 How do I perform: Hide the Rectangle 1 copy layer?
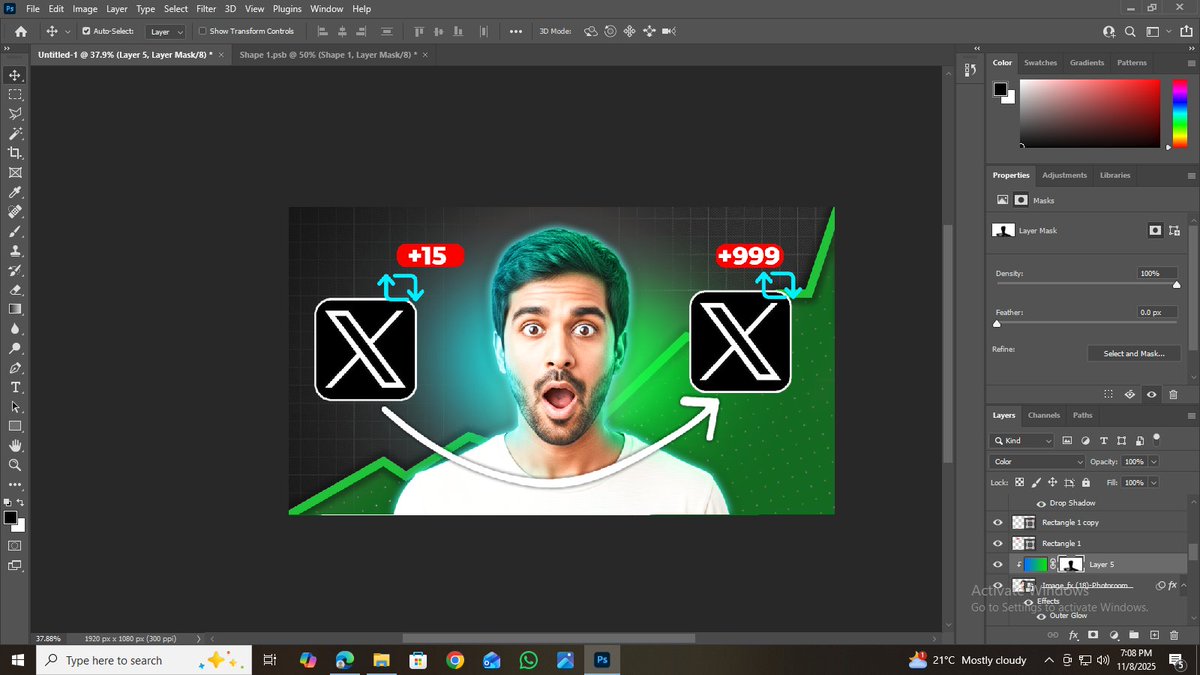997,522
